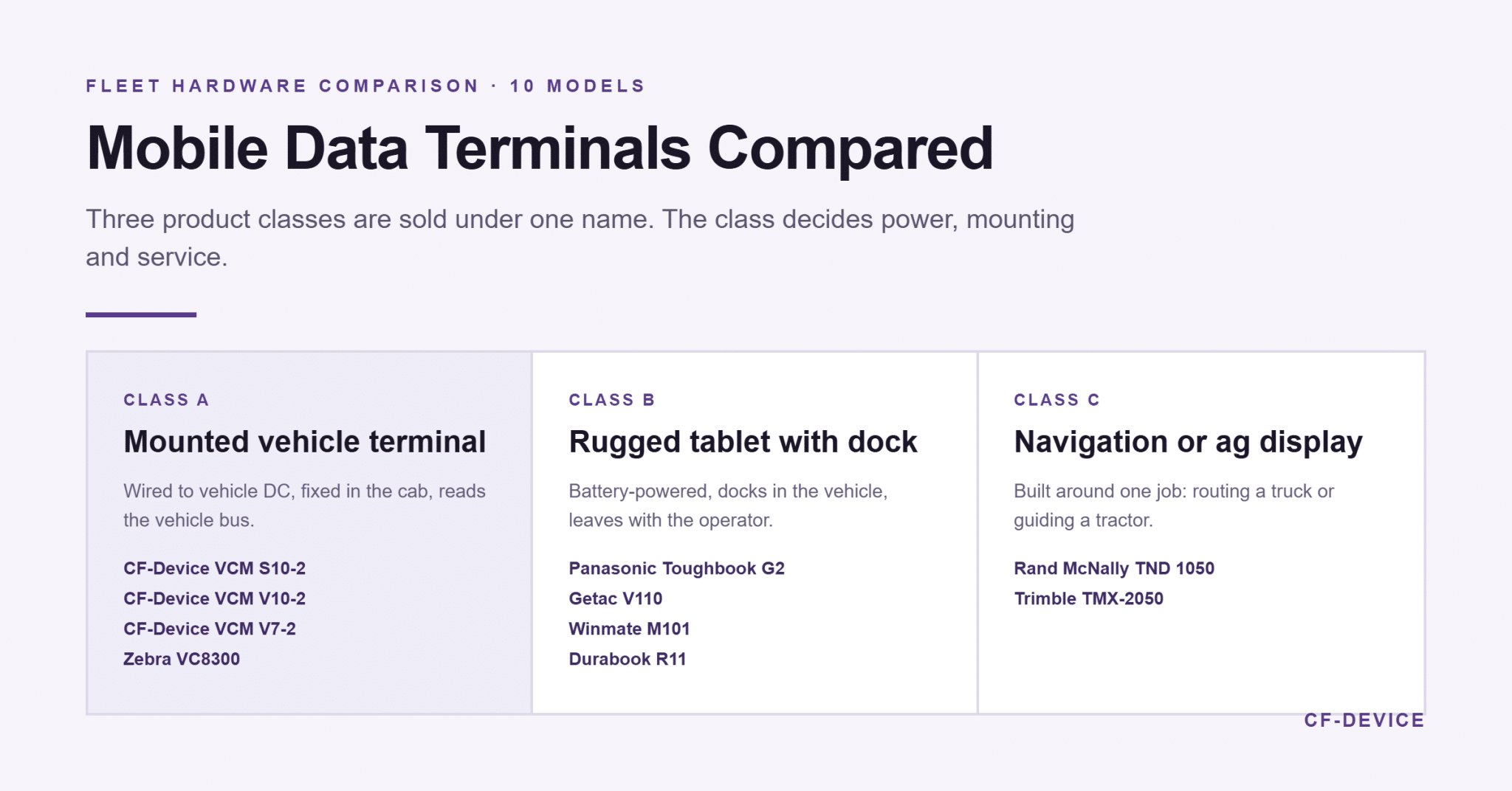1512x791 pixels.
Task: Click the Winmate M101 entry
Action: tap(629, 629)
